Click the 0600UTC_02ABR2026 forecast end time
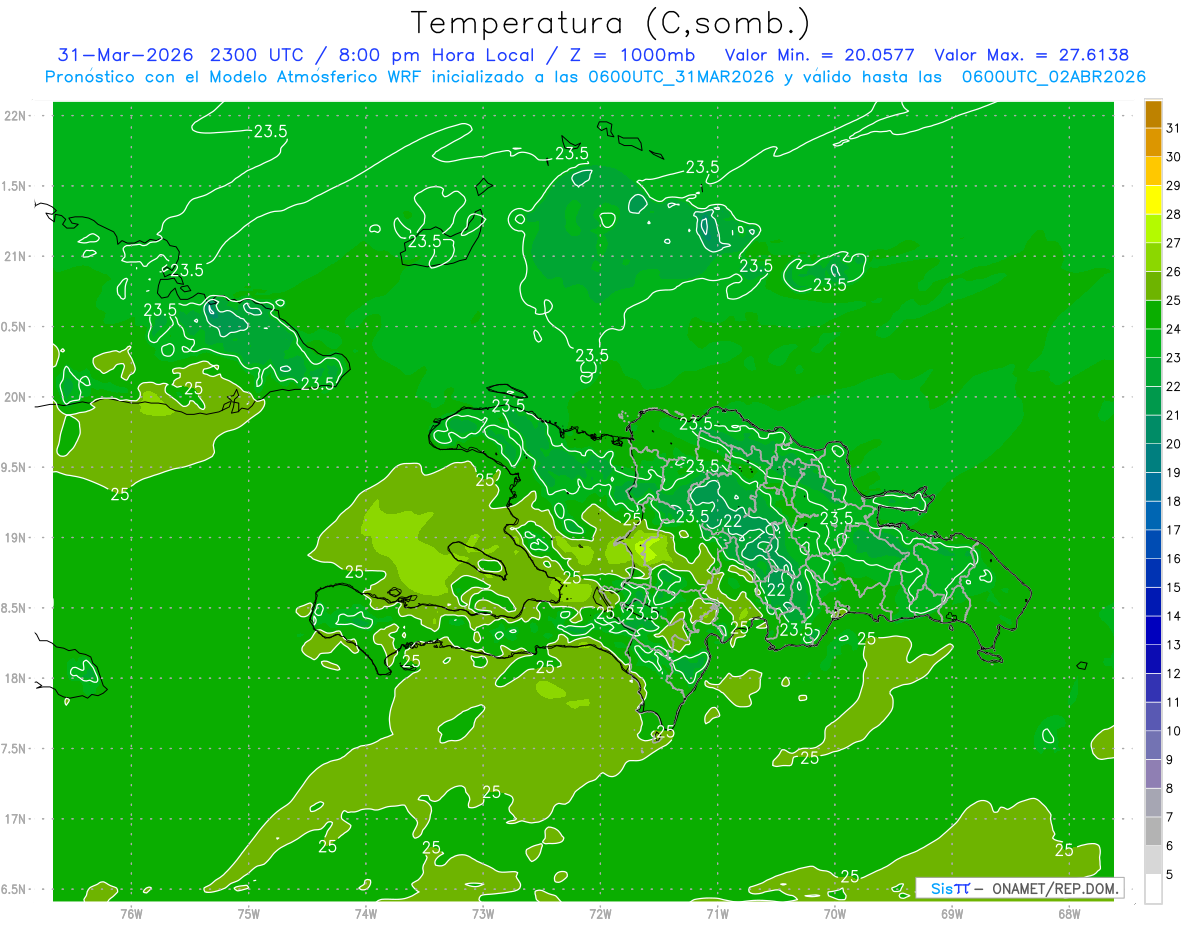The image size is (1200, 927). (1053, 77)
